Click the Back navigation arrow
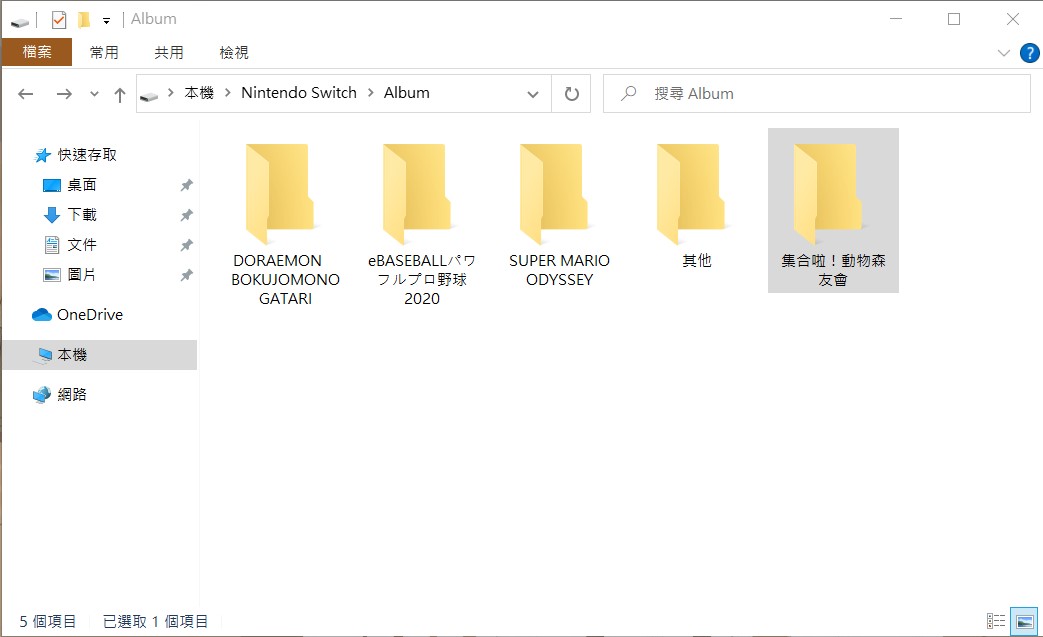 click(x=25, y=92)
